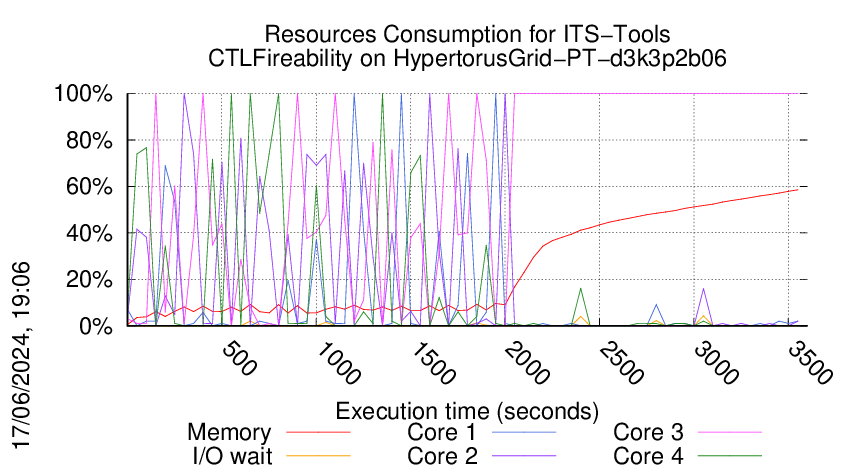The image size is (850, 475).
Task: Click the "Core 3" legend label
Action: pos(648,432)
